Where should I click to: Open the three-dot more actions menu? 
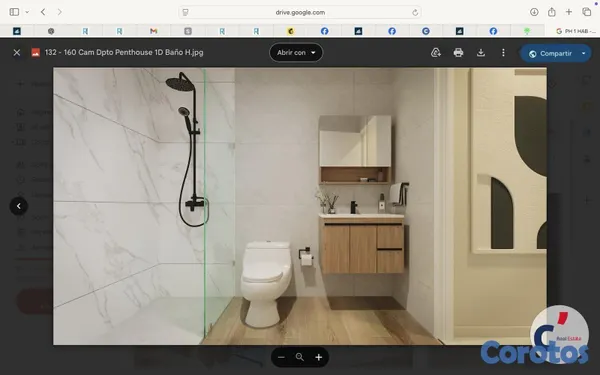(503, 53)
